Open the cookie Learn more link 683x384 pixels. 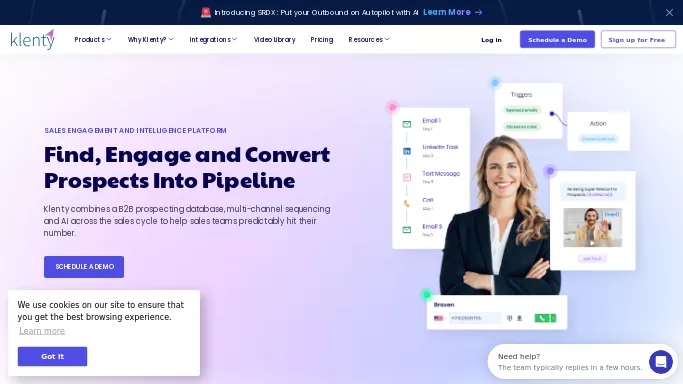click(x=42, y=331)
